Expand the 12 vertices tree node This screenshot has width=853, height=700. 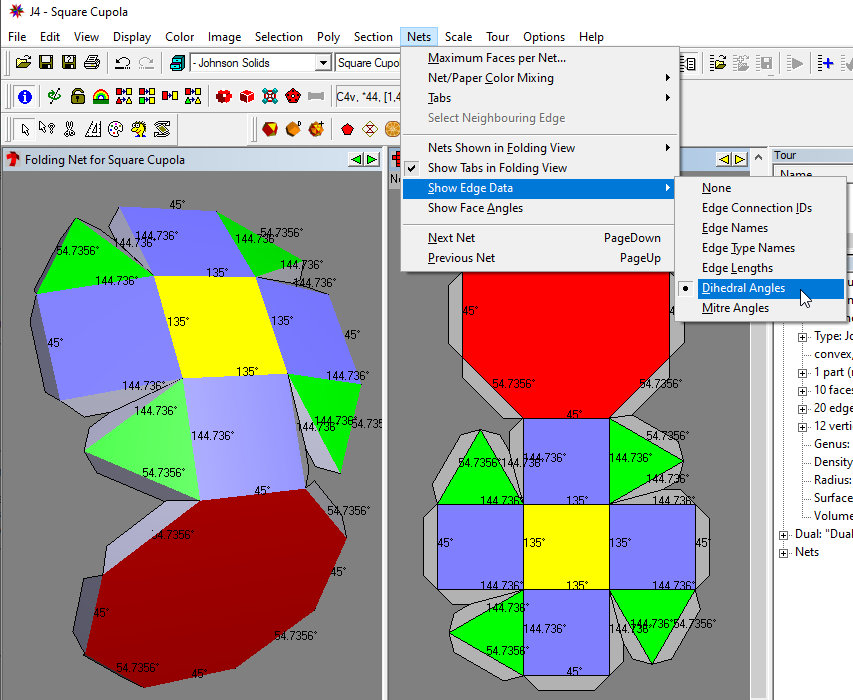[802, 427]
